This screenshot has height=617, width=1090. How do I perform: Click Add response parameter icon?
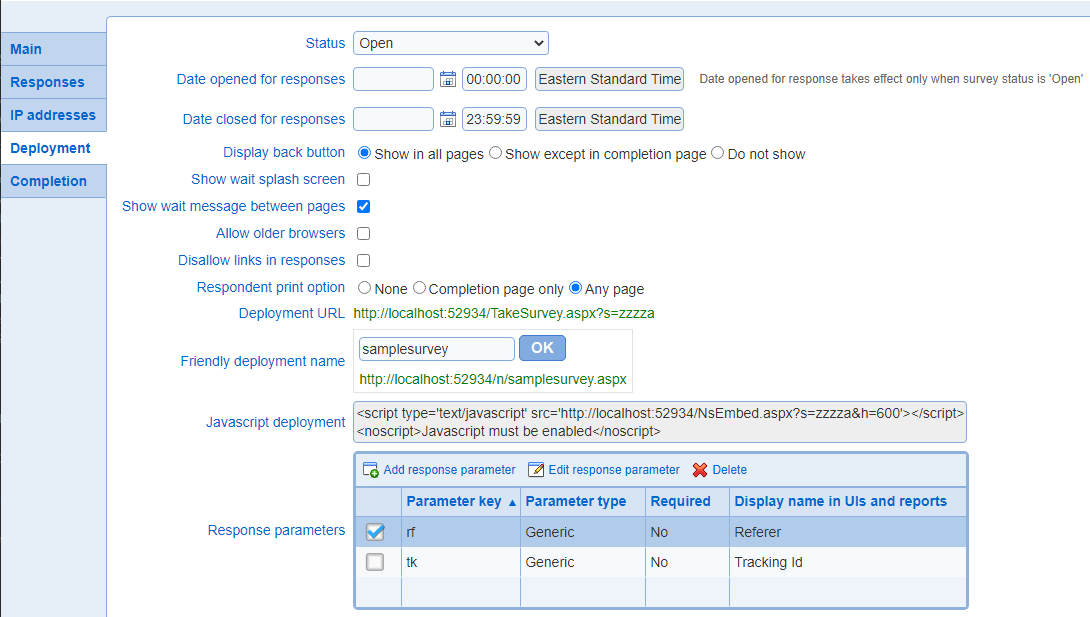[371, 470]
